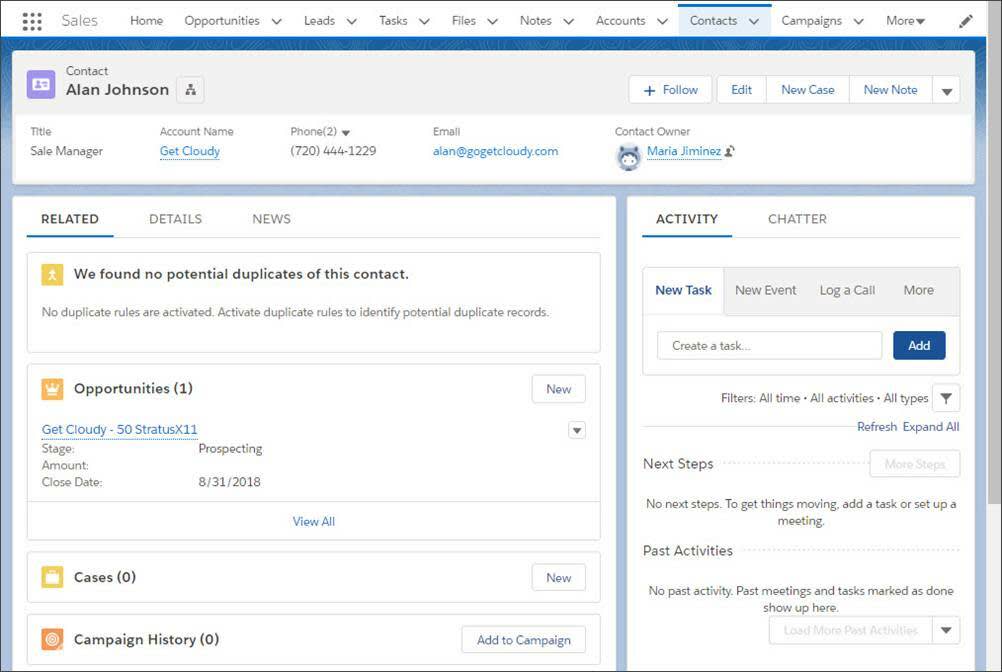Switch to the CHATTER tab

tap(797, 218)
